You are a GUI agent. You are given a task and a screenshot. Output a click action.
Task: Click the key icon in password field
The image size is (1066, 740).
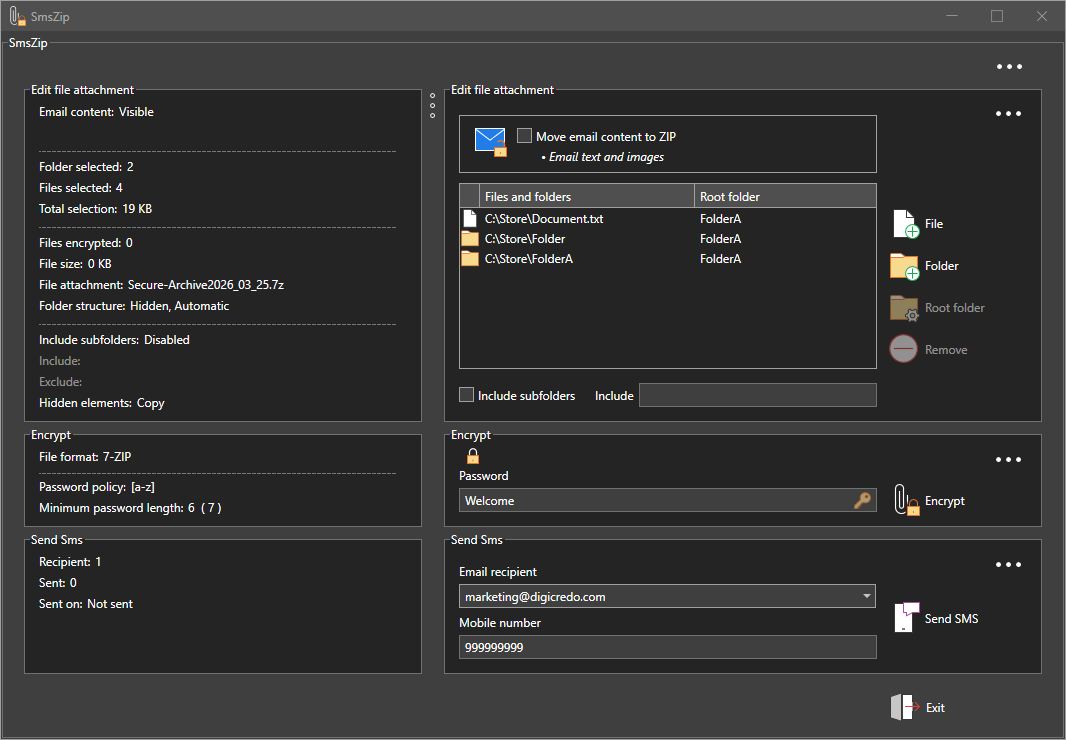pyautogui.click(x=862, y=501)
